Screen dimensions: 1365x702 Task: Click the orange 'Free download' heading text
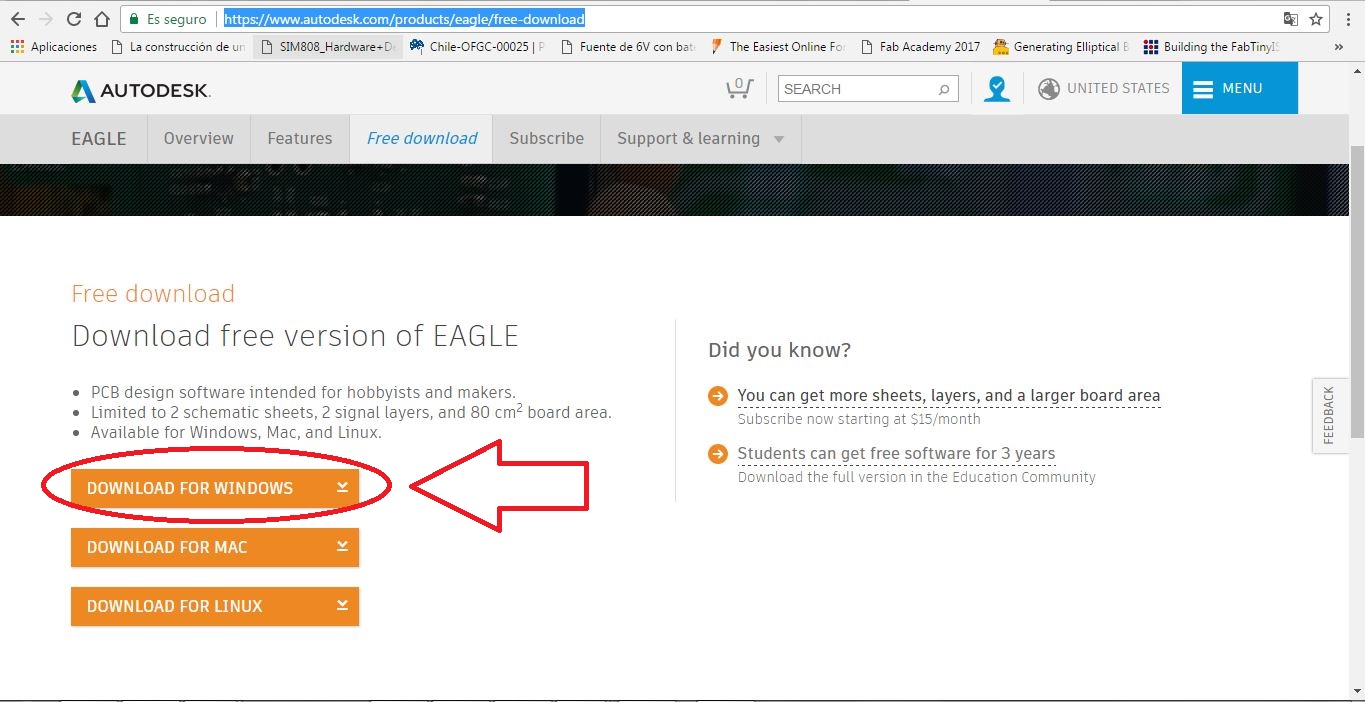153,294
